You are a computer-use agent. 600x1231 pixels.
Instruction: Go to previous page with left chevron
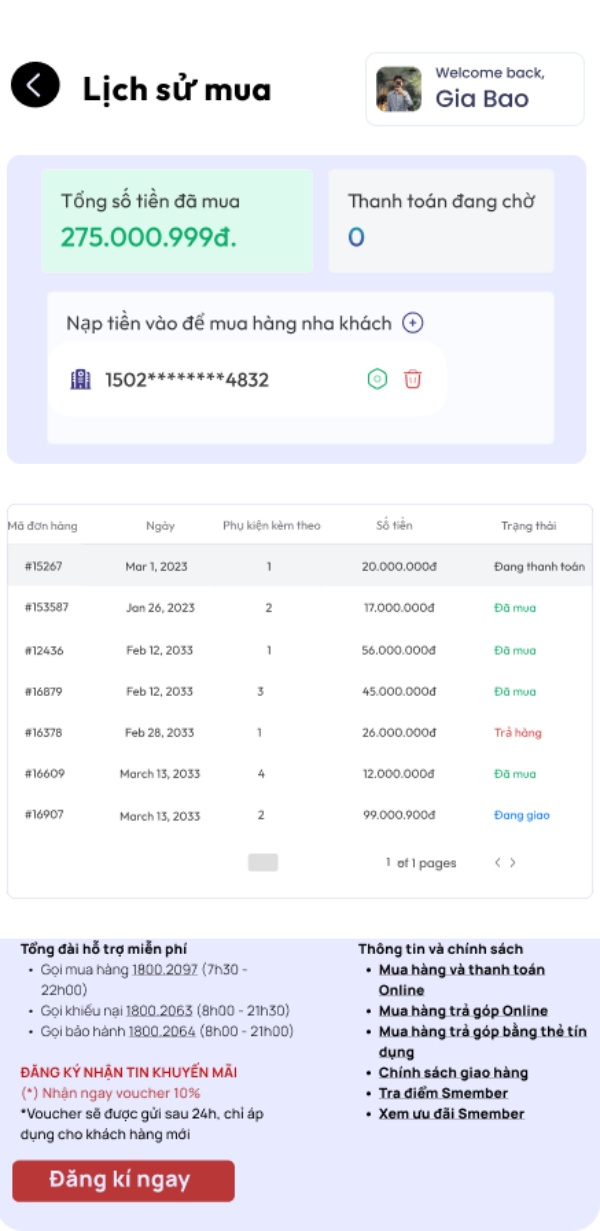[x=497, y=862]
